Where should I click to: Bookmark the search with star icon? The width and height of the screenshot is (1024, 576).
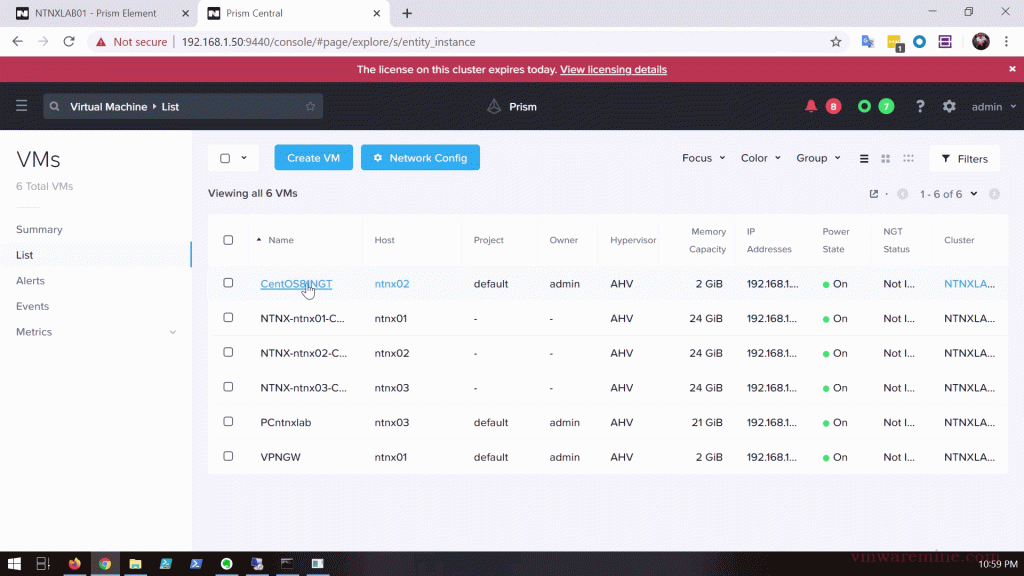pyautogui.click(x=310, y=106)
